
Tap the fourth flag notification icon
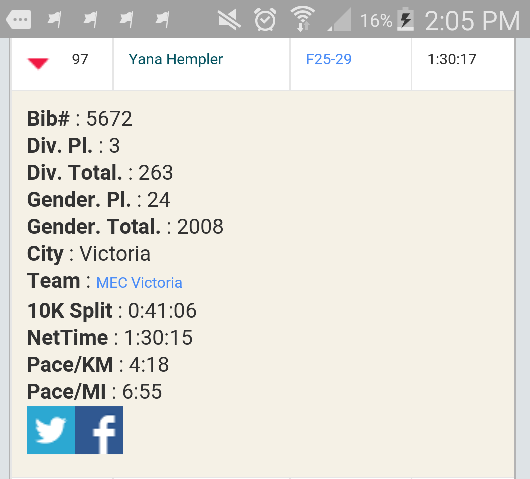[163, 19]
